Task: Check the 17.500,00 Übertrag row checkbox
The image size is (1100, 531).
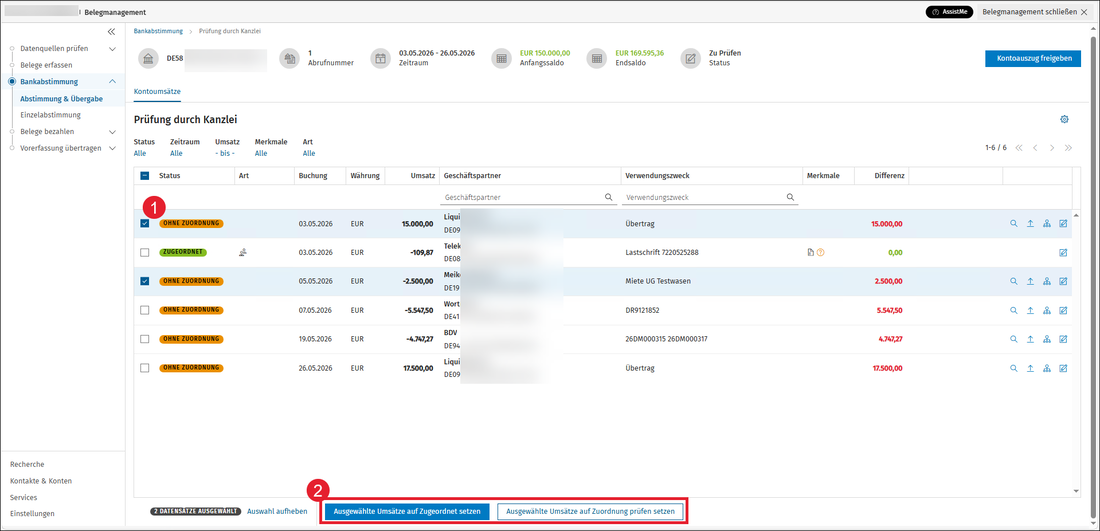Action: 145,368
